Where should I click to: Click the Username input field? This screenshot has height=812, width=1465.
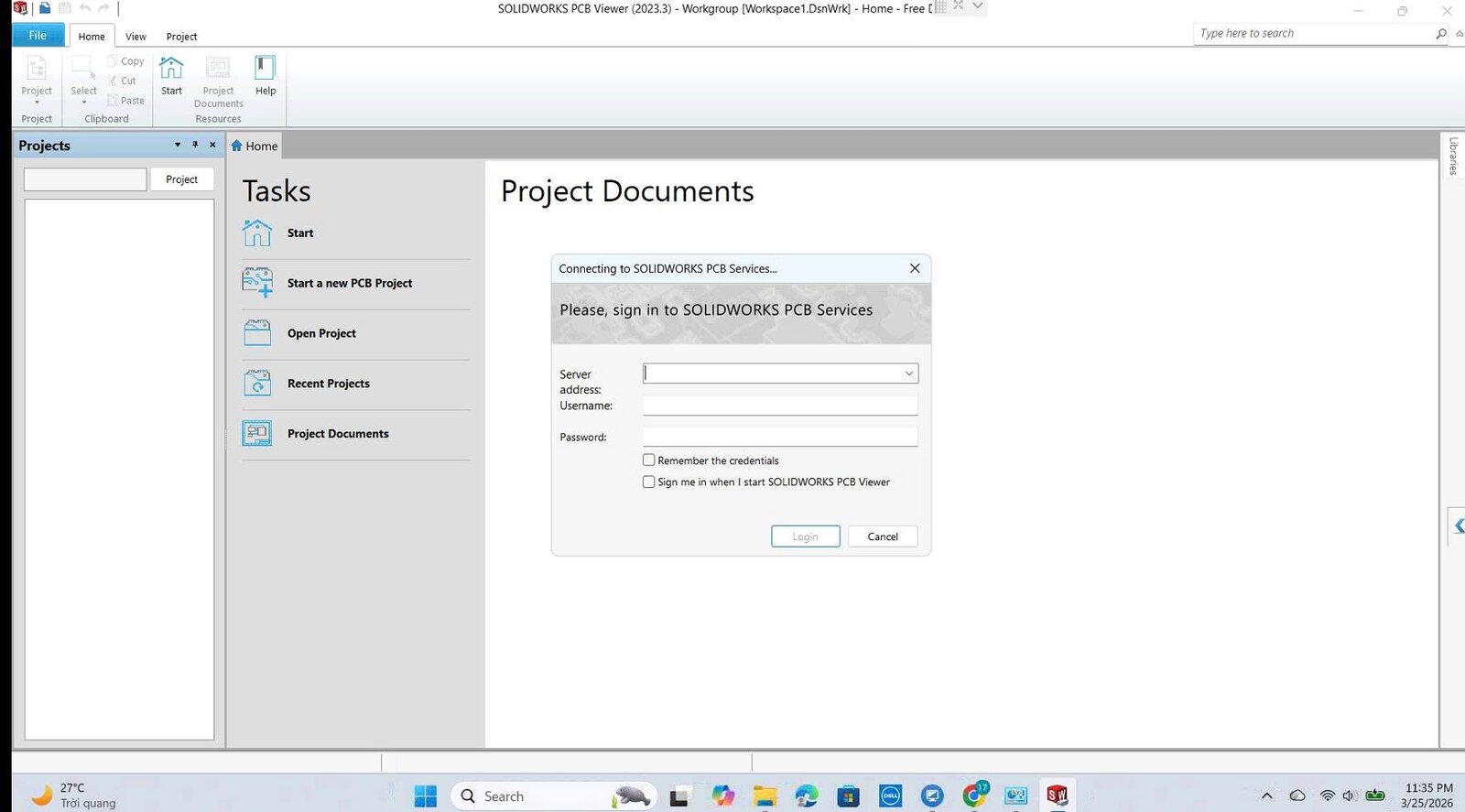pyautogui.click(x=779, y=406)
